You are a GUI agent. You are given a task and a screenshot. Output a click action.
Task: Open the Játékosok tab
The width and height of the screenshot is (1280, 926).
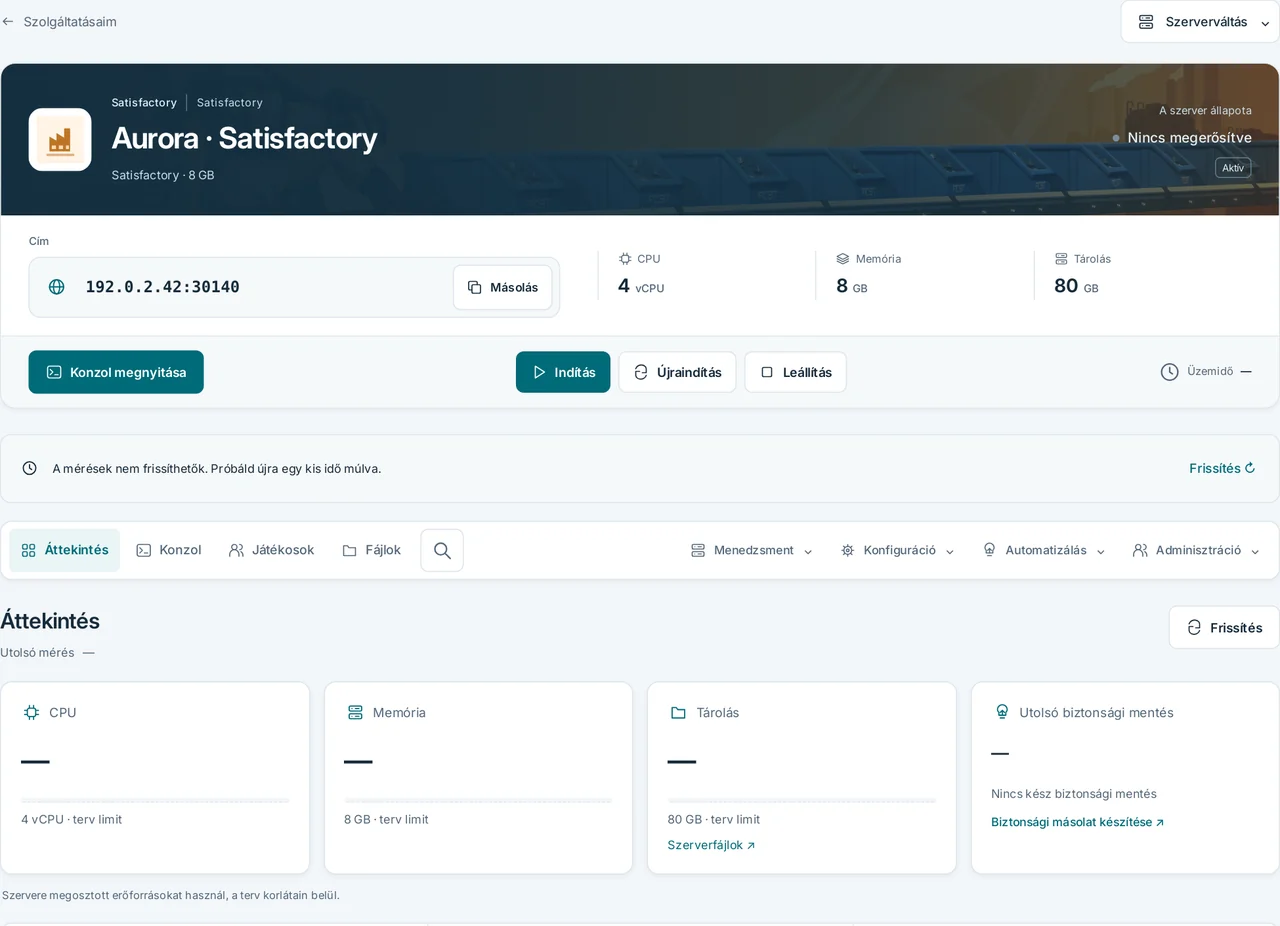[x=272, y=550]
